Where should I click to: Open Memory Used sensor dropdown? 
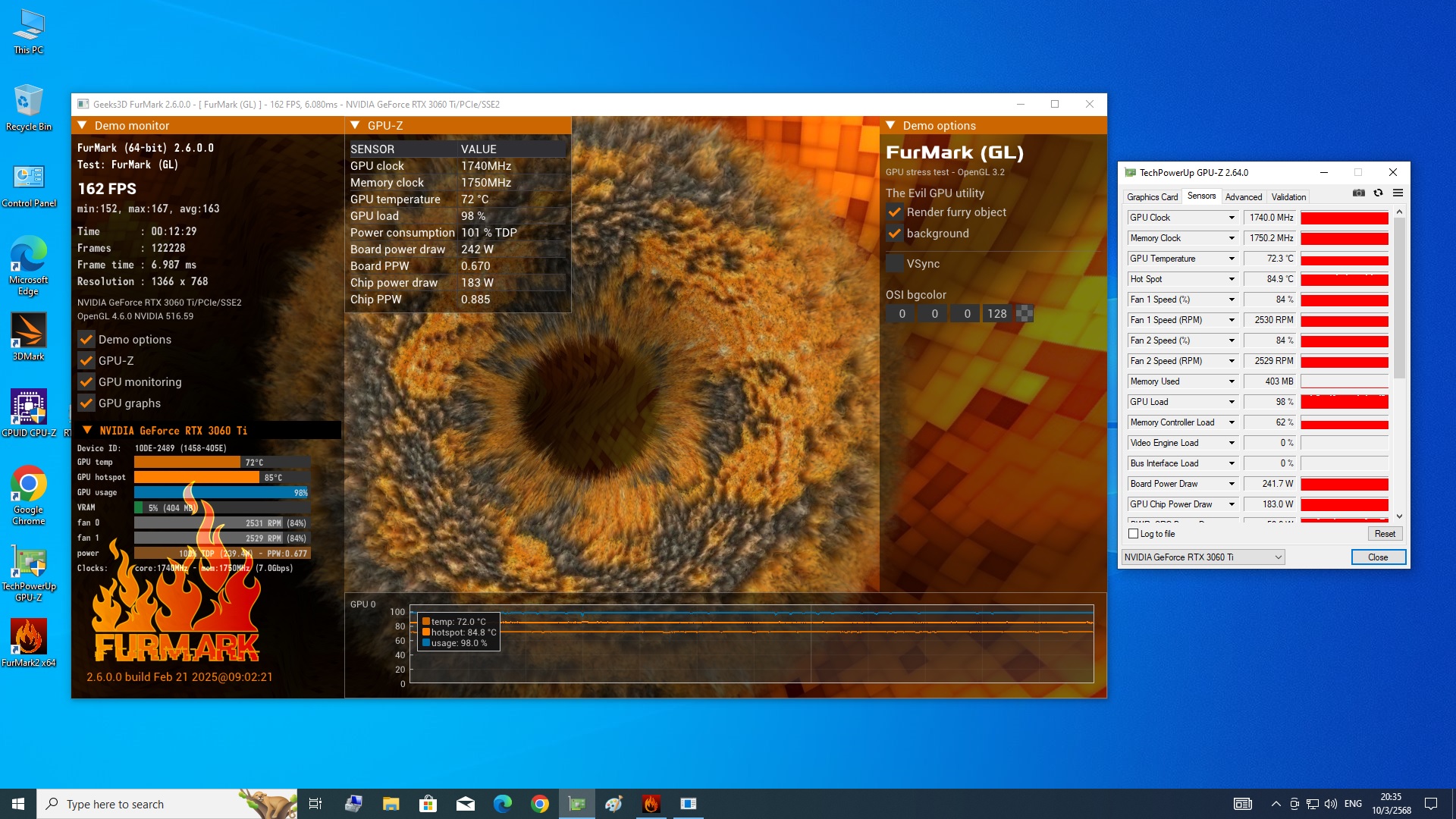[x=1232, y=381]
